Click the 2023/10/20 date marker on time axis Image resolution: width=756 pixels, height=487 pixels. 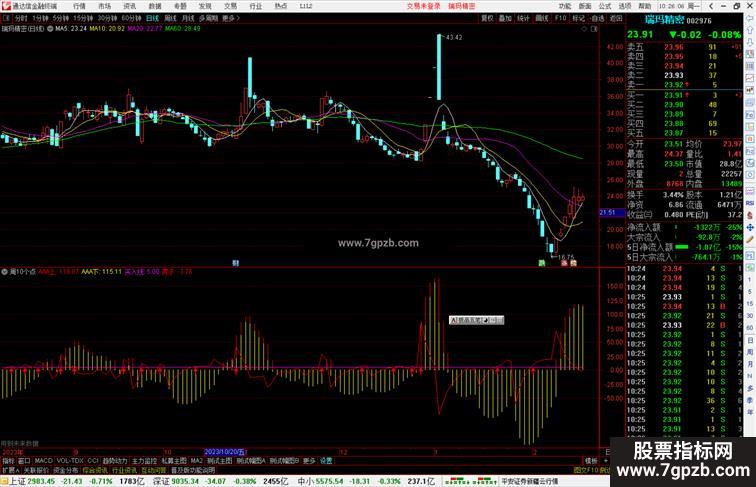(x=225, y=452)
